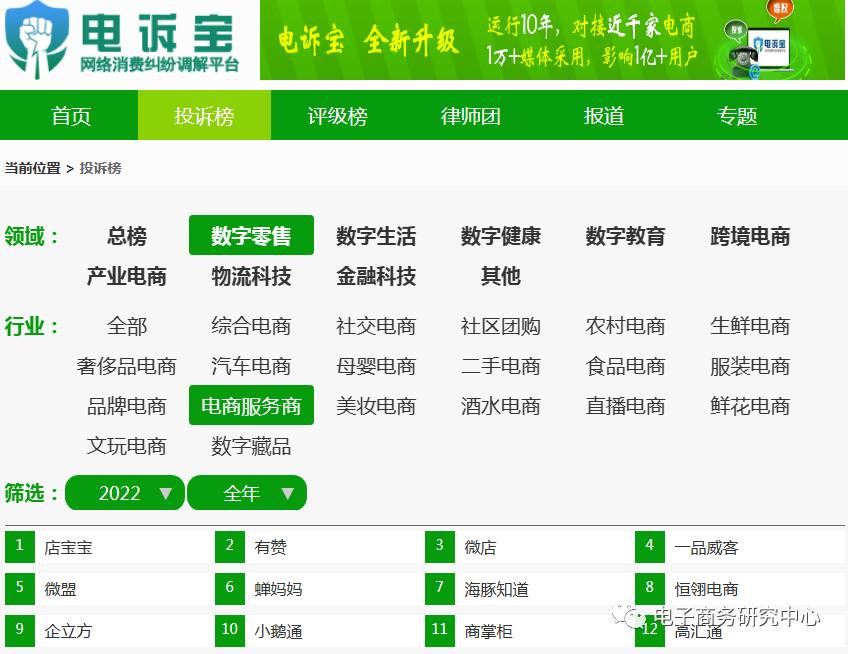Open the 2022 year dropdown
The image size is (848, 654).
[124, 492]
